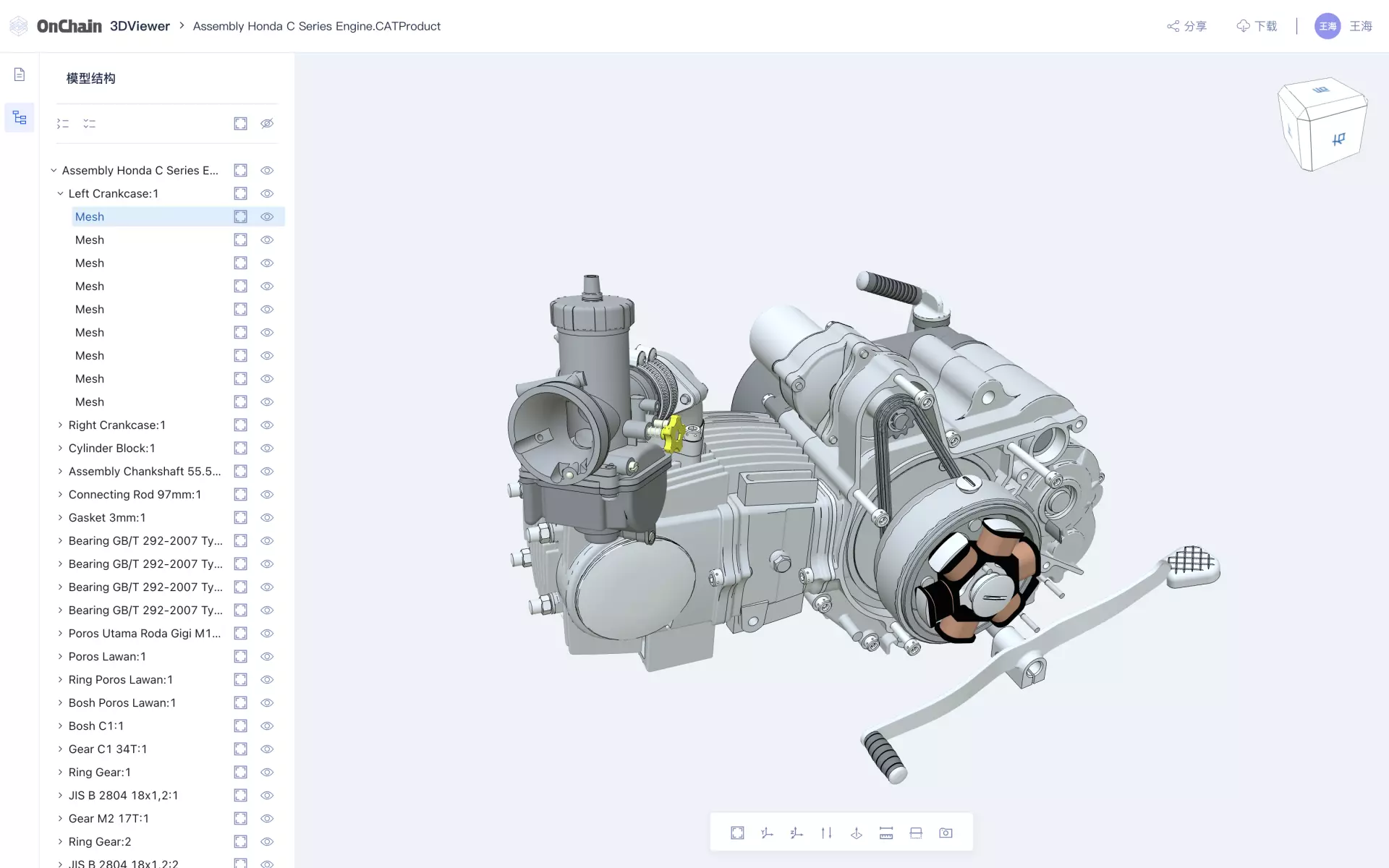Take a screenshot with the camera icon
The image size is (1389, 868).
point(946,833)
